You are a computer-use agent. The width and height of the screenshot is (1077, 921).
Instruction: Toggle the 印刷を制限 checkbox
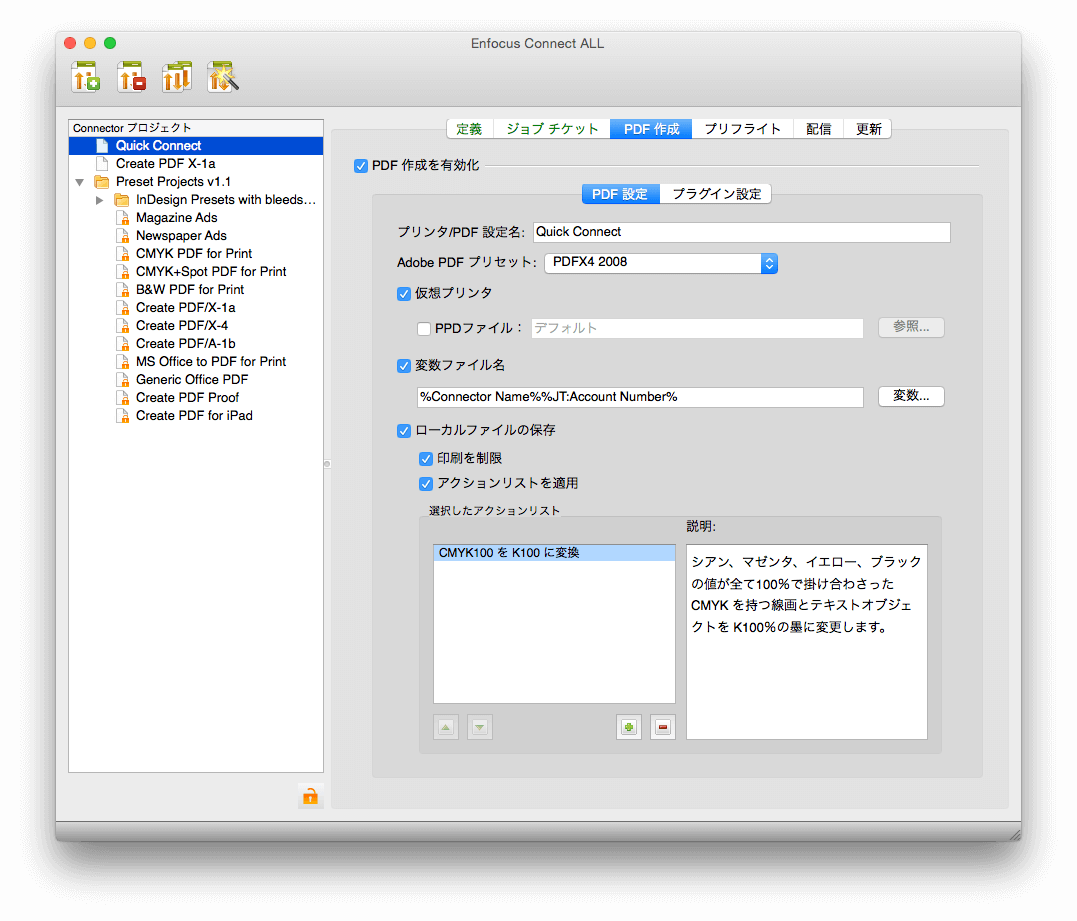(426, 459)
